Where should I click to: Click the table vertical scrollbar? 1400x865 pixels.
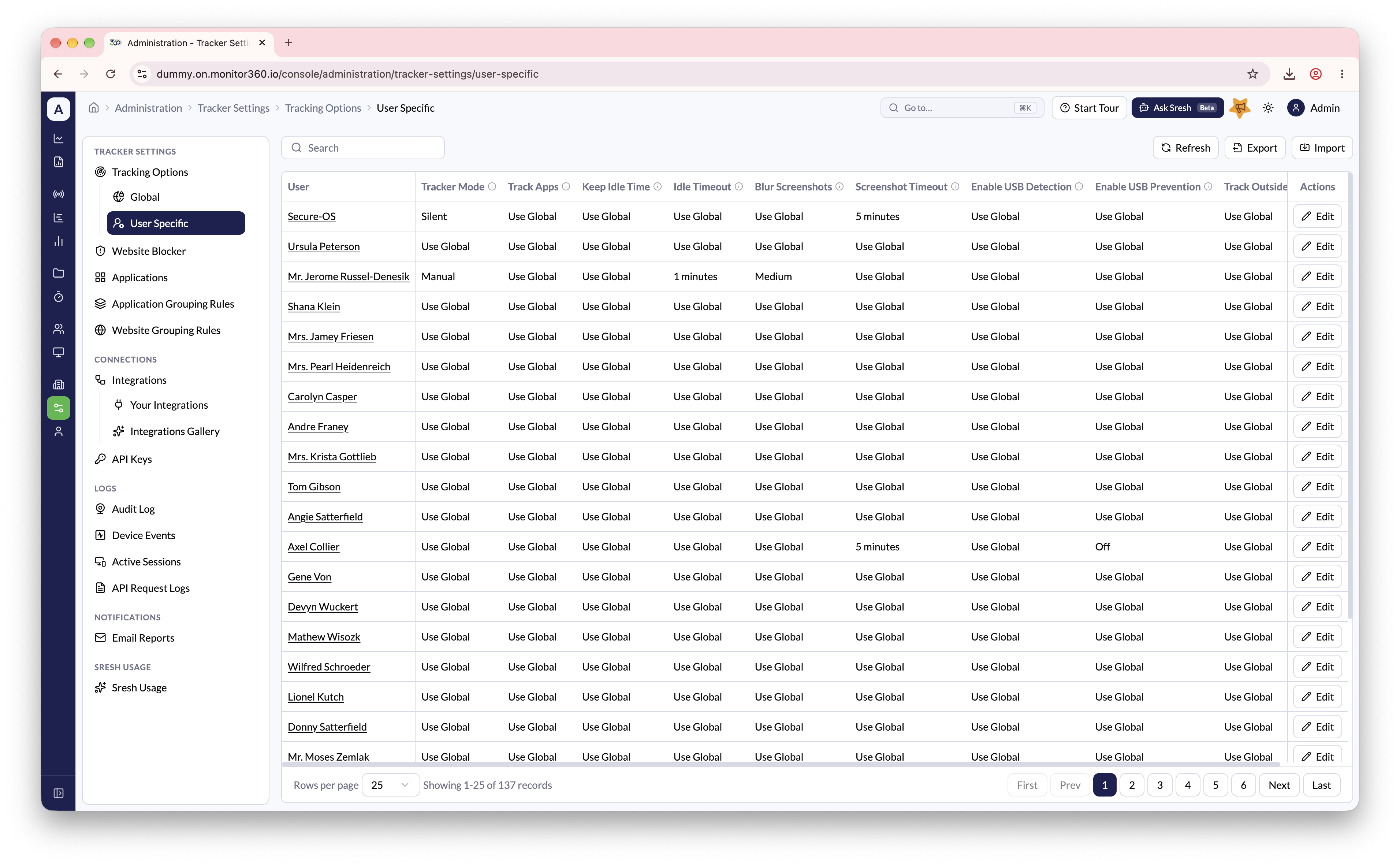pos(1350,395)
